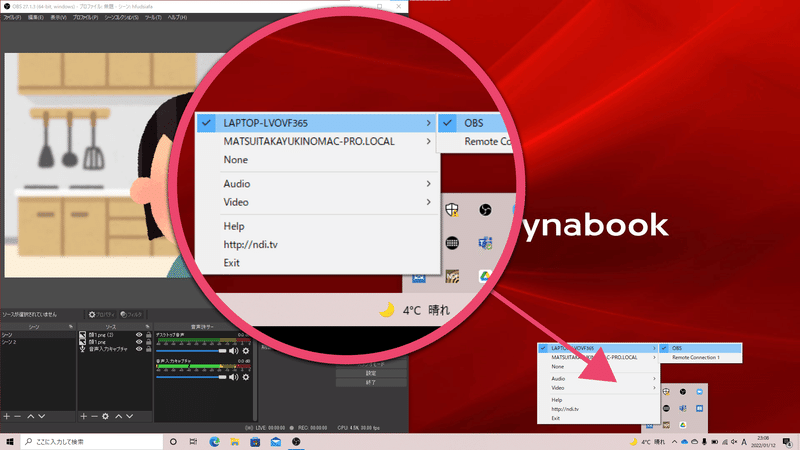Undock the Scenes panel via its header icon
This screenshot has width=800, height=450.
[71, 327]
